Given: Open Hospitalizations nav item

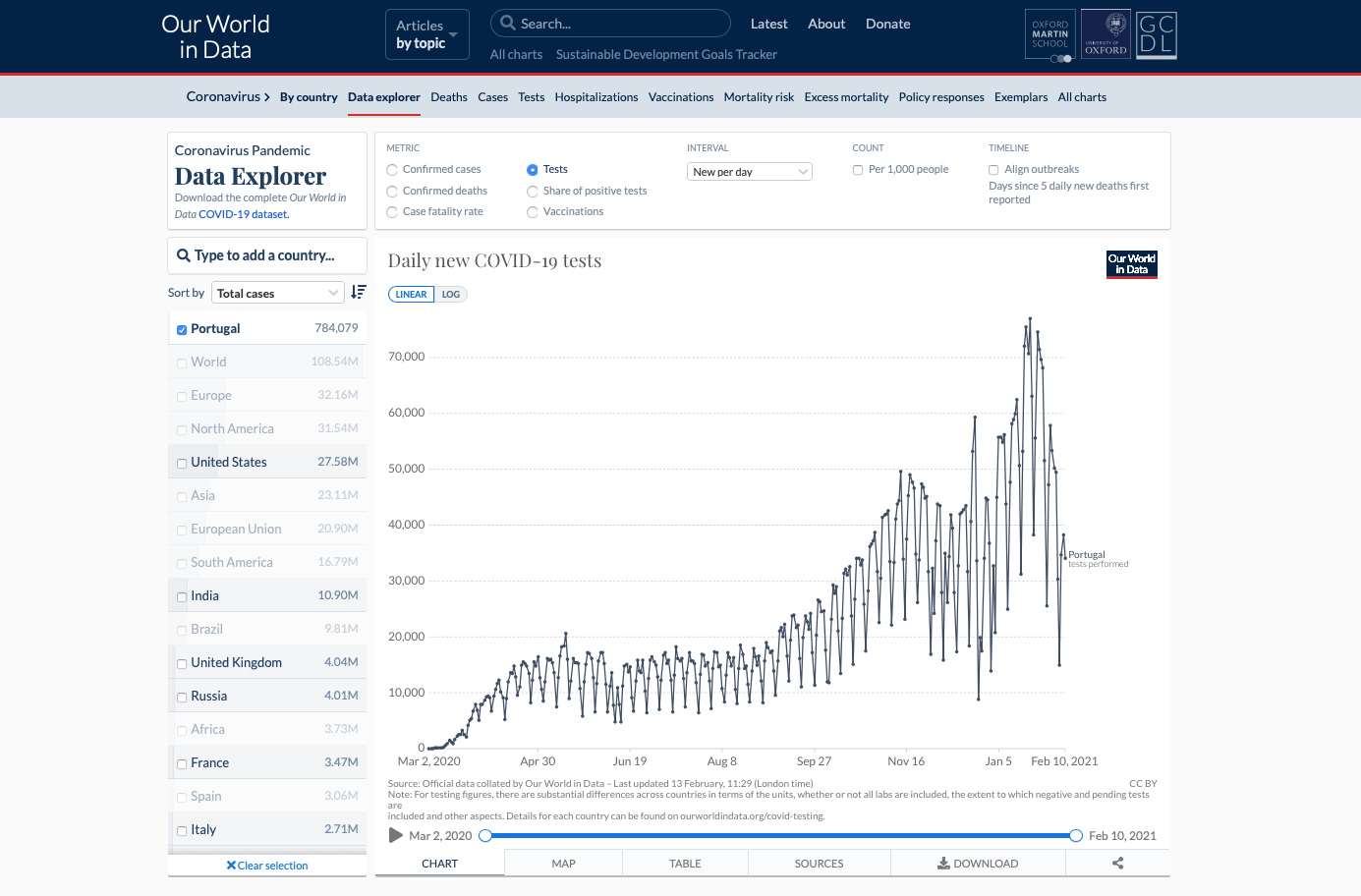Looking at the screenshot, I should click(596, 97).
